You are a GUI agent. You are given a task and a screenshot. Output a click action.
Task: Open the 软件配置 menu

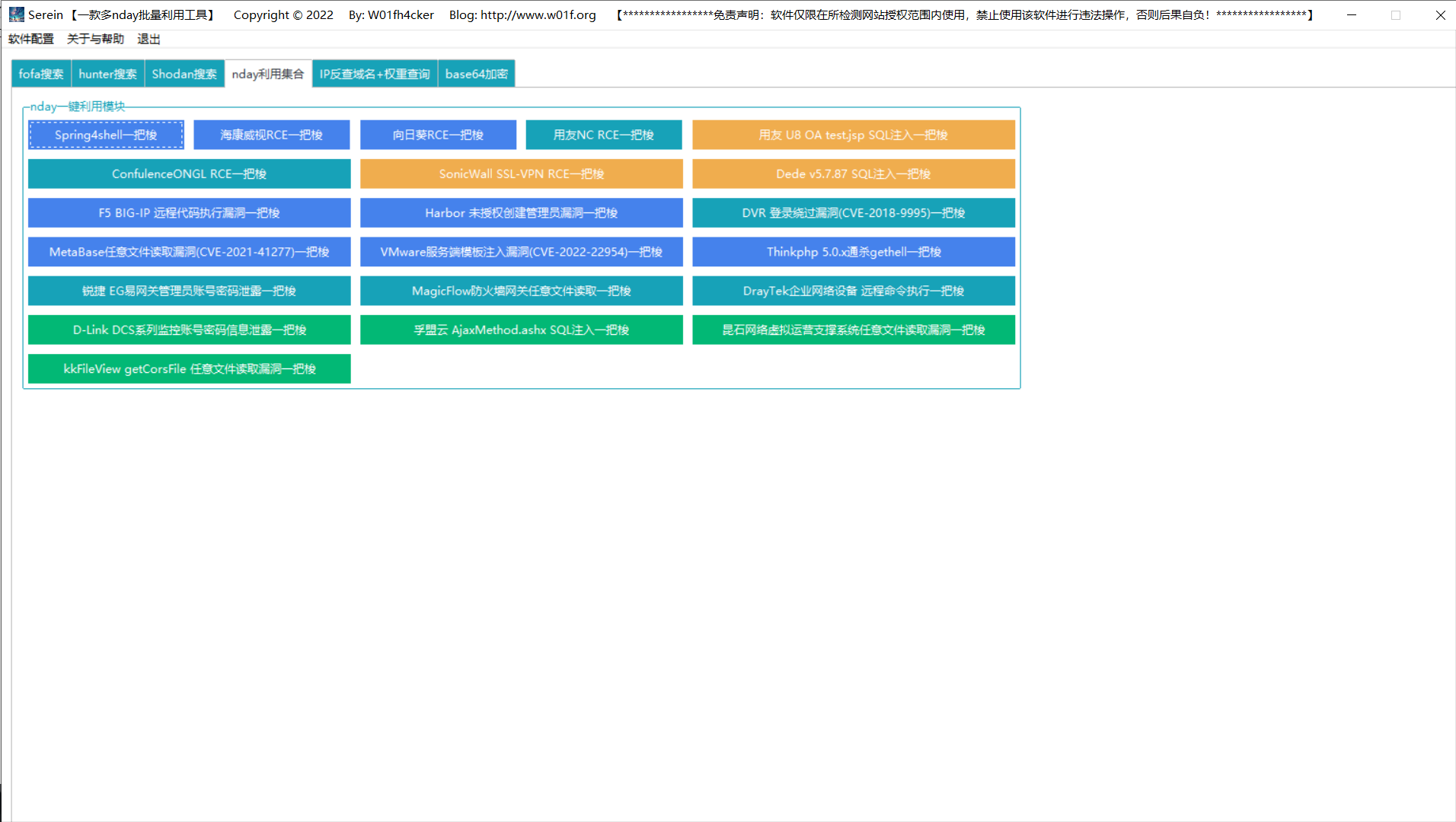pos(31,39)
